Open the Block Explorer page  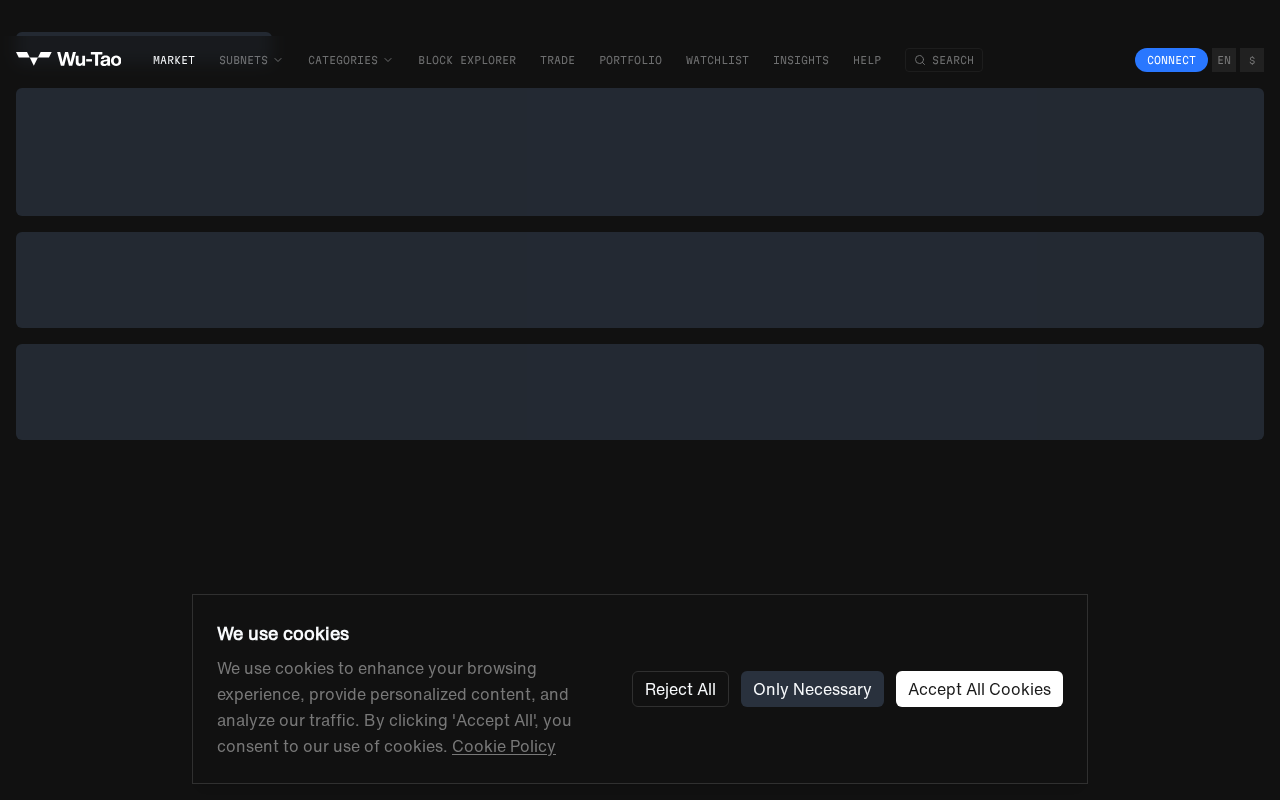[467, 60]
